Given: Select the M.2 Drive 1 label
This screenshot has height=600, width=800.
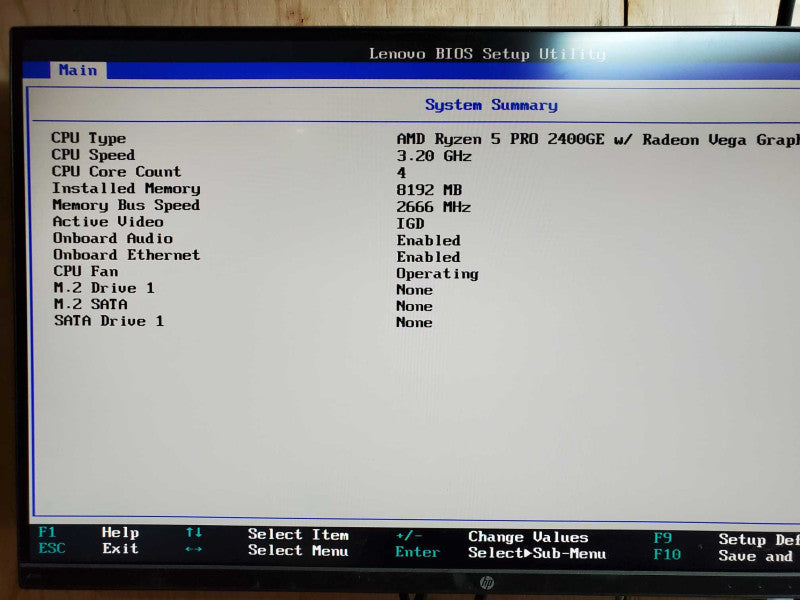Looking at the screenshot, I should 104,288.
